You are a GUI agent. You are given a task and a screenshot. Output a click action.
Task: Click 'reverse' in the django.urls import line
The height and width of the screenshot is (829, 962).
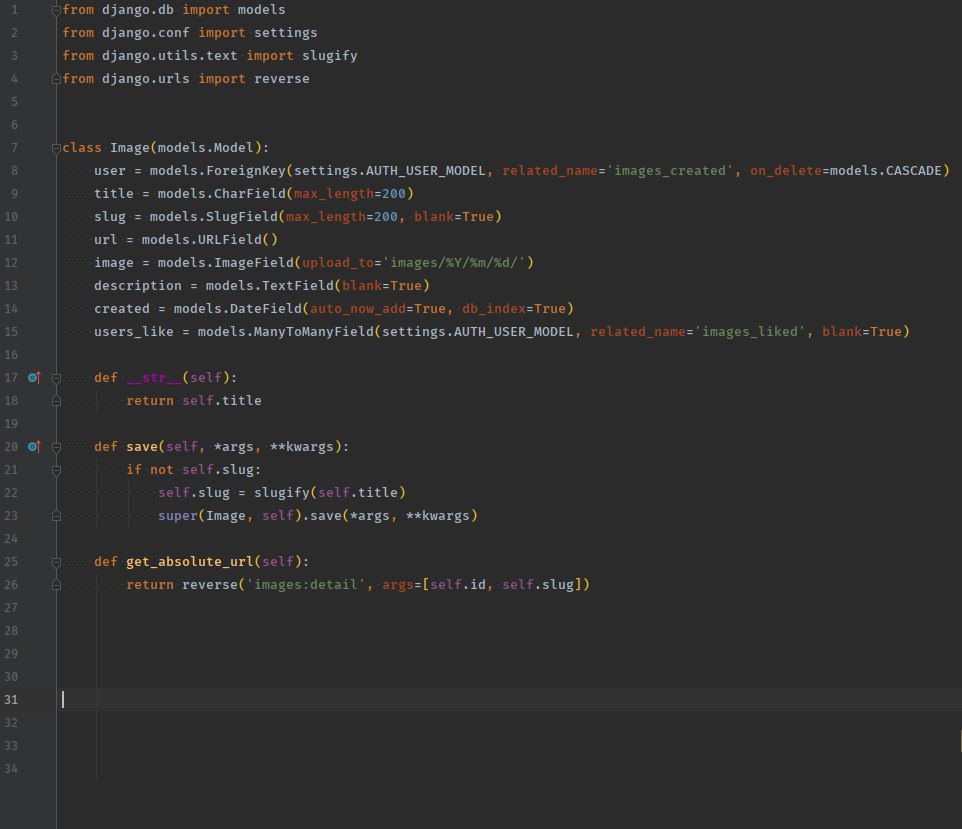tap(282, 79)
